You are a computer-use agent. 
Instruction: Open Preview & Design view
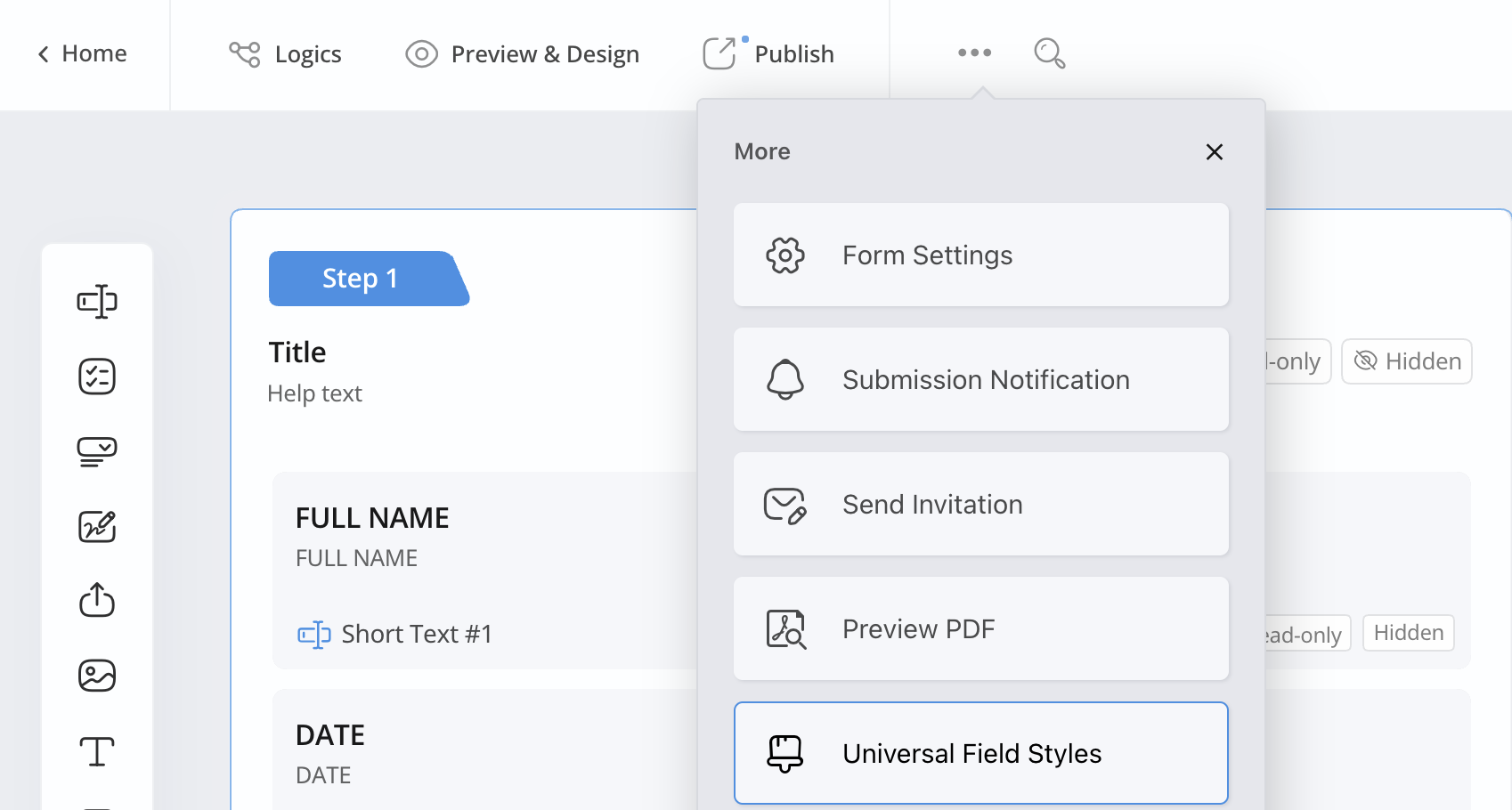click(x=523, y=54)
